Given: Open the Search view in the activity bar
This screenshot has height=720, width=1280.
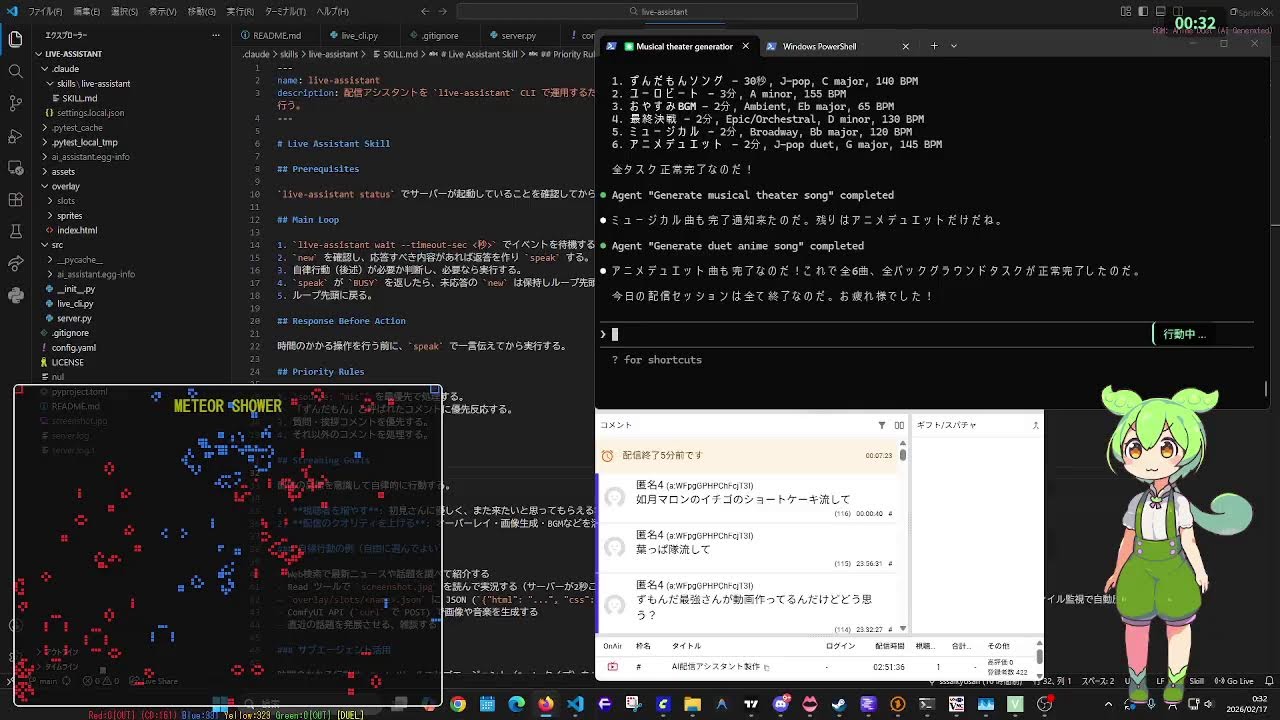Looking at the screenshot, I should (15, 71).
